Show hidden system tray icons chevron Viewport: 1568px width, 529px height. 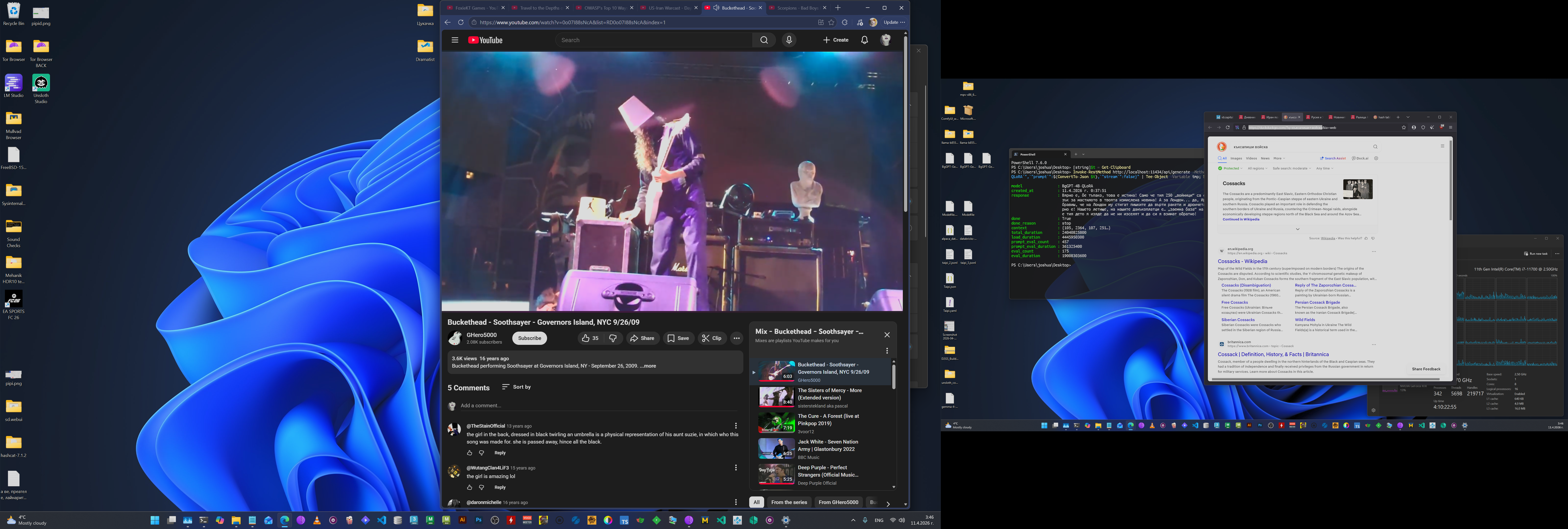point(853,520)
